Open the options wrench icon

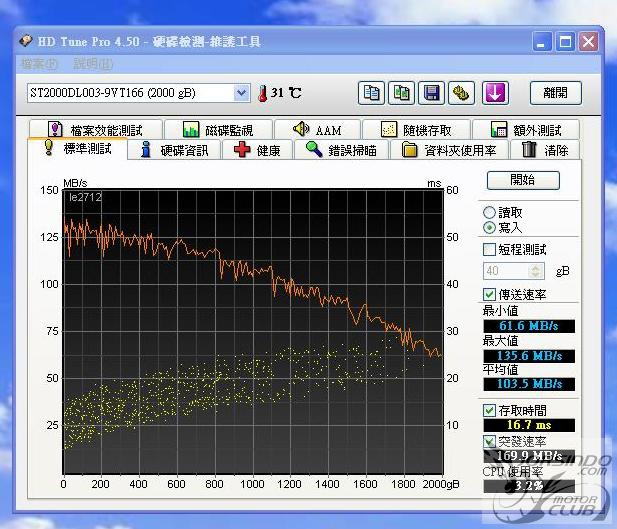click(461, 93)
